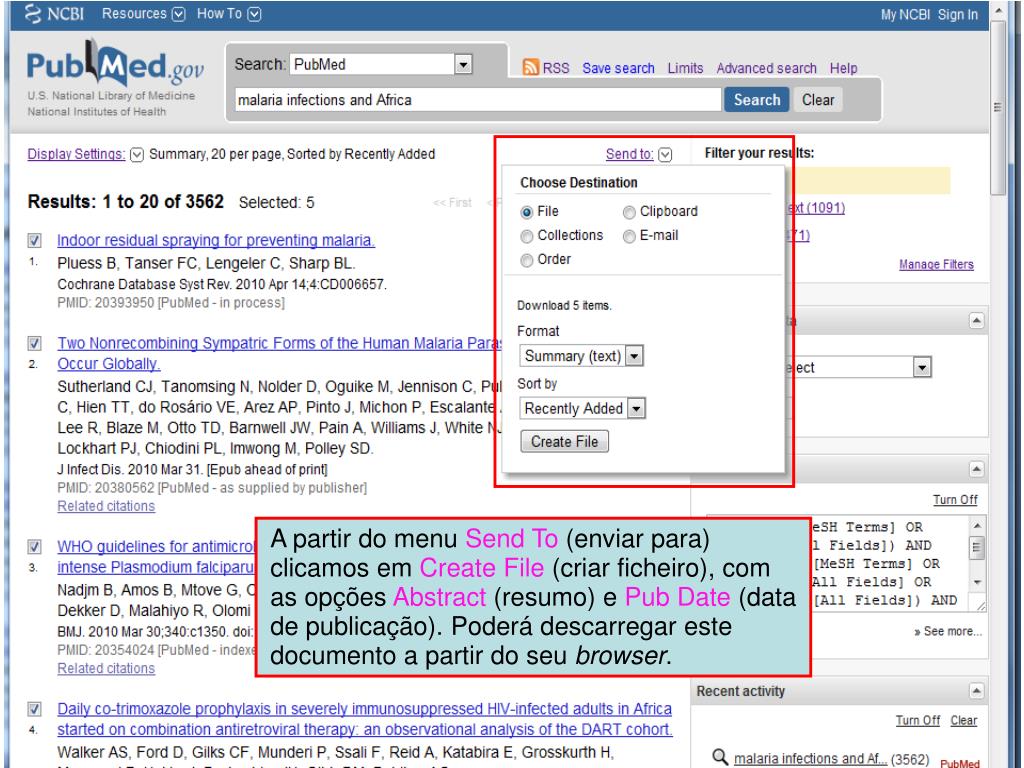Open the Help link
This screenshot has width=1024, height=768.
tap(843, 68)
